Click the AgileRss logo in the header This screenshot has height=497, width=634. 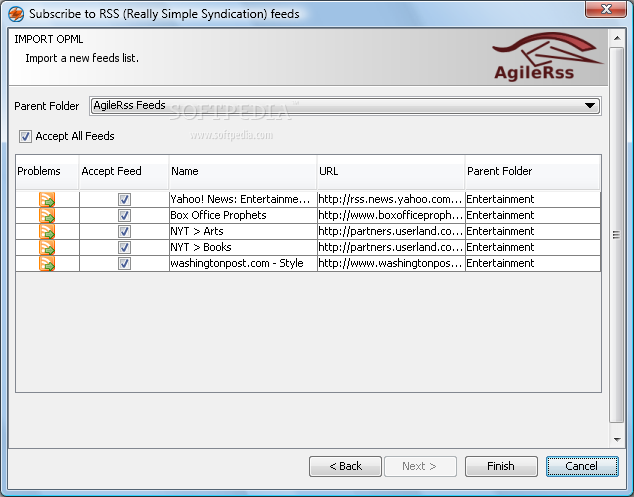[547, 57]
